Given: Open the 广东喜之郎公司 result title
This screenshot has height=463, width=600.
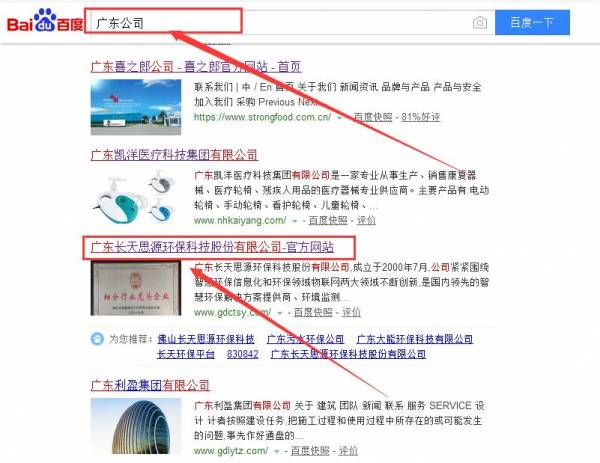Looking at the screenshot, I should pyautogui.click(x=196, y=67).
